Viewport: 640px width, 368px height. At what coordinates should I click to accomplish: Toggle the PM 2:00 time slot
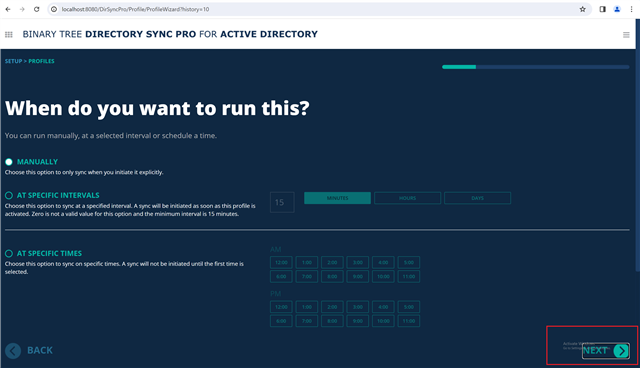click(332, 307)
